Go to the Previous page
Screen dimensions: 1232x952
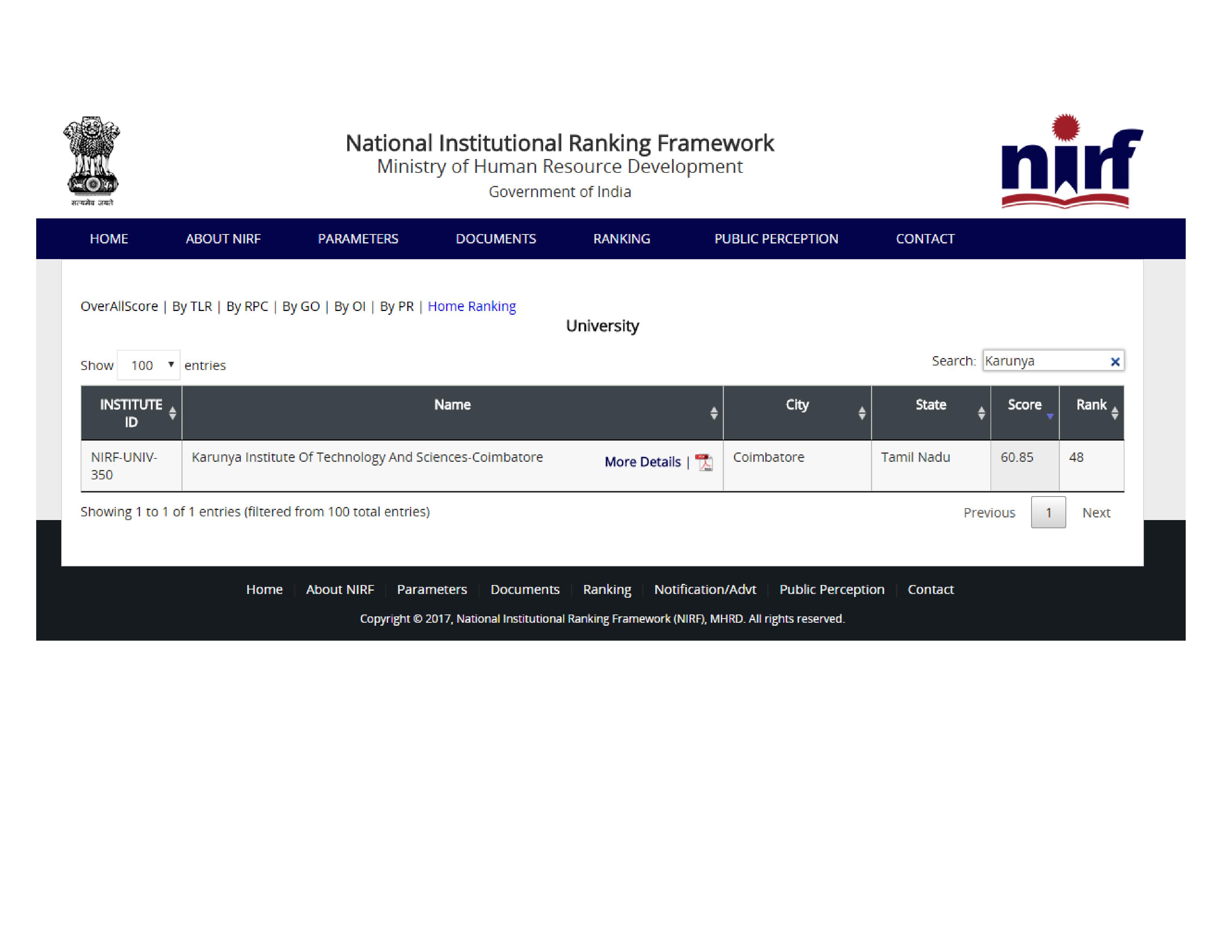point(989,513)
